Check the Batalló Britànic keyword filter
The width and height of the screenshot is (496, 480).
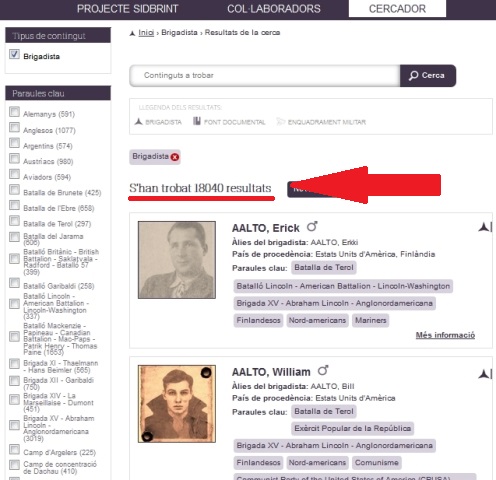[x=14, y=259]
